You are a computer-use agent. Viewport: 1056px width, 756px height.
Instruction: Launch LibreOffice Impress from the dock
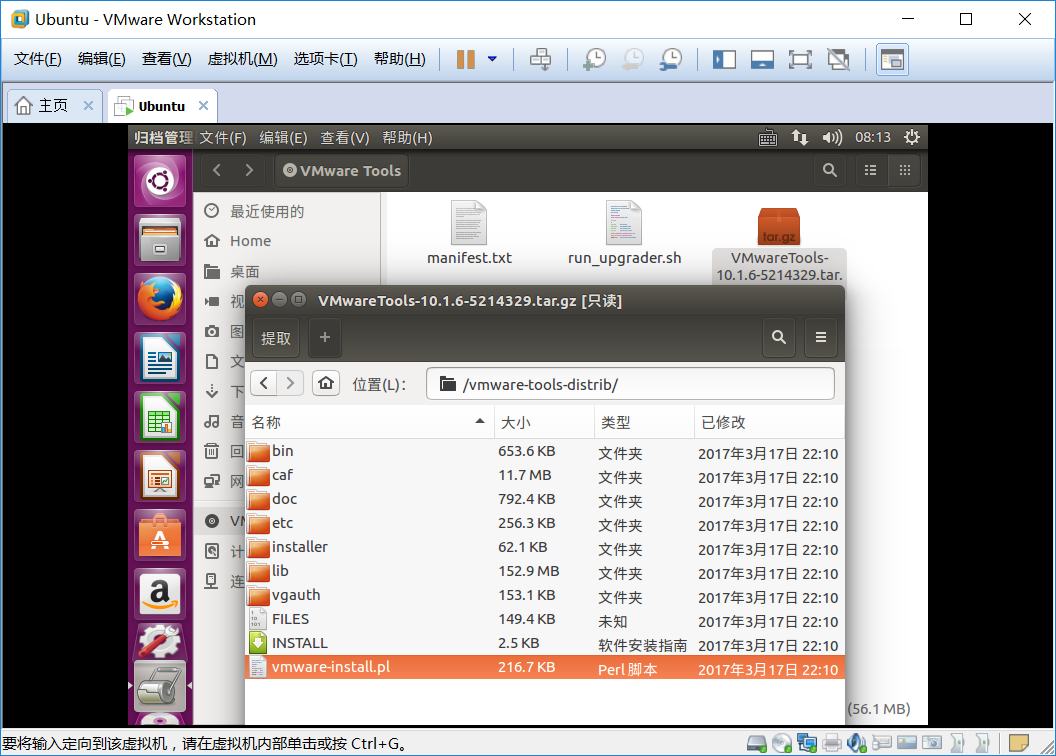160,476
